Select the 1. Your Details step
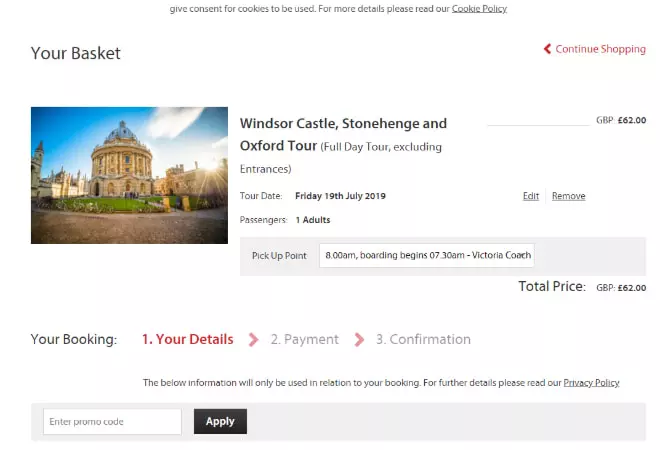This screenshot has height=450, width=660. [187, 339]
